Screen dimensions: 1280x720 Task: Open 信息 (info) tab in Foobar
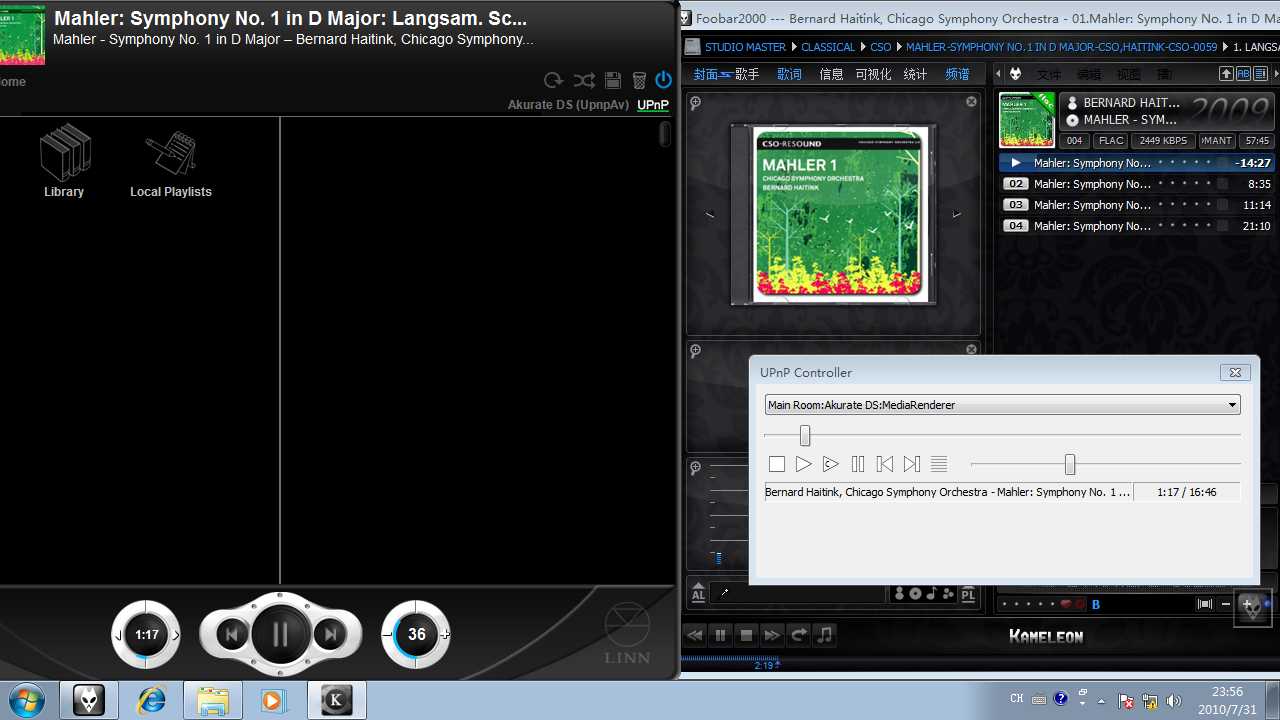(831, 74)
